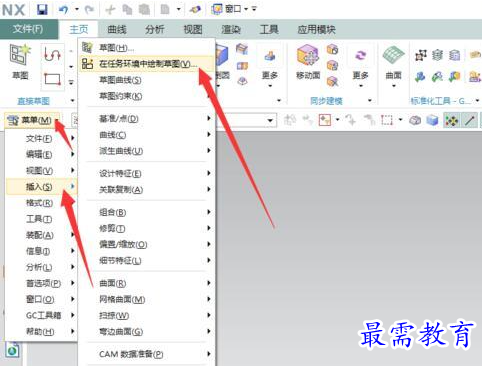482x366 pixels.
Task: Expand the 标准化工具 group options arrow
Action: pos(477,100)
